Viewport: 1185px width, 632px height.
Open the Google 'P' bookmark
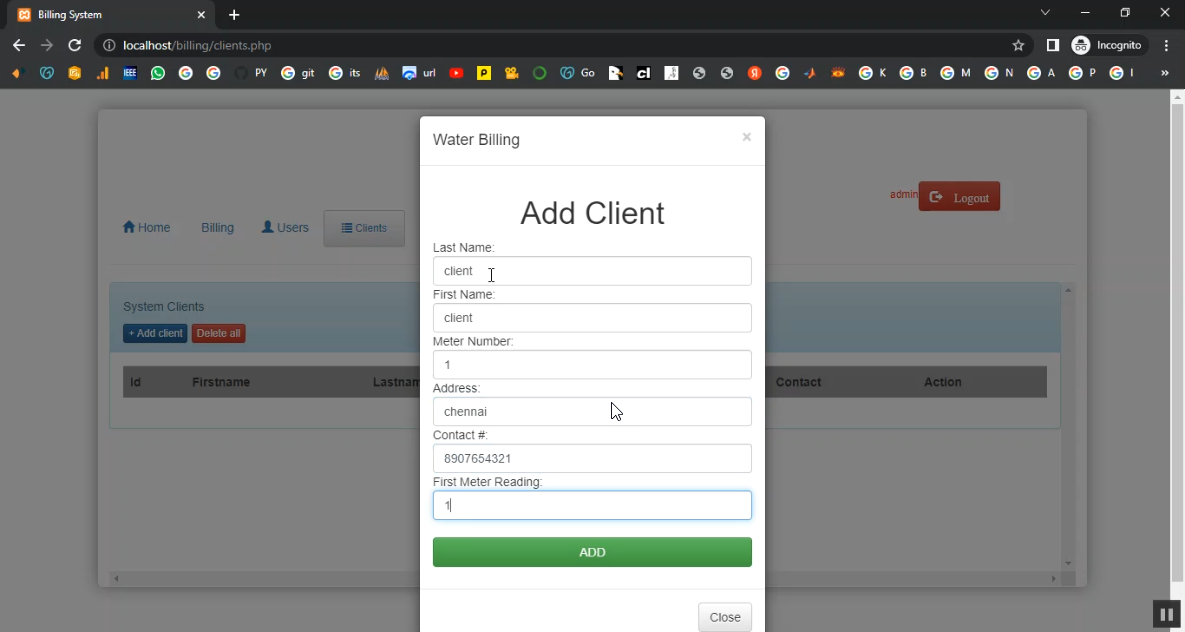click(1082, 73)
